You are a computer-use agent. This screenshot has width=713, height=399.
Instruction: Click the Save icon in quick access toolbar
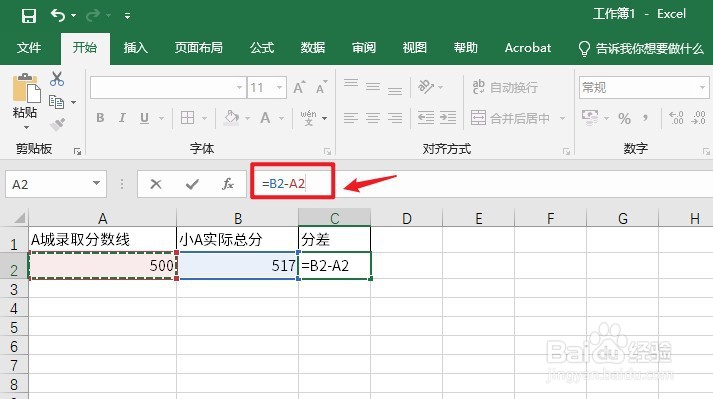coord(29,16)
